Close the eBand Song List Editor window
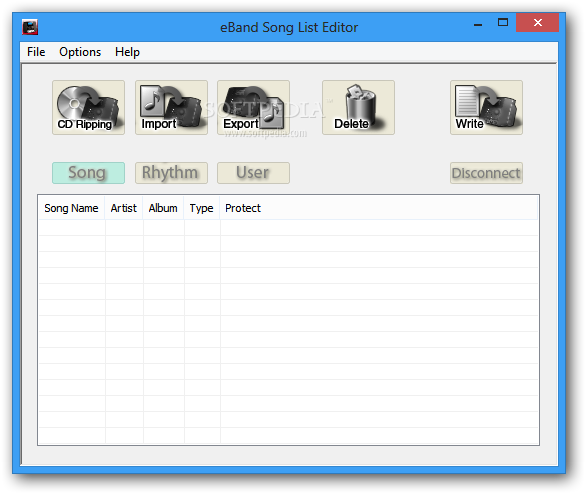 click(538, 23)
